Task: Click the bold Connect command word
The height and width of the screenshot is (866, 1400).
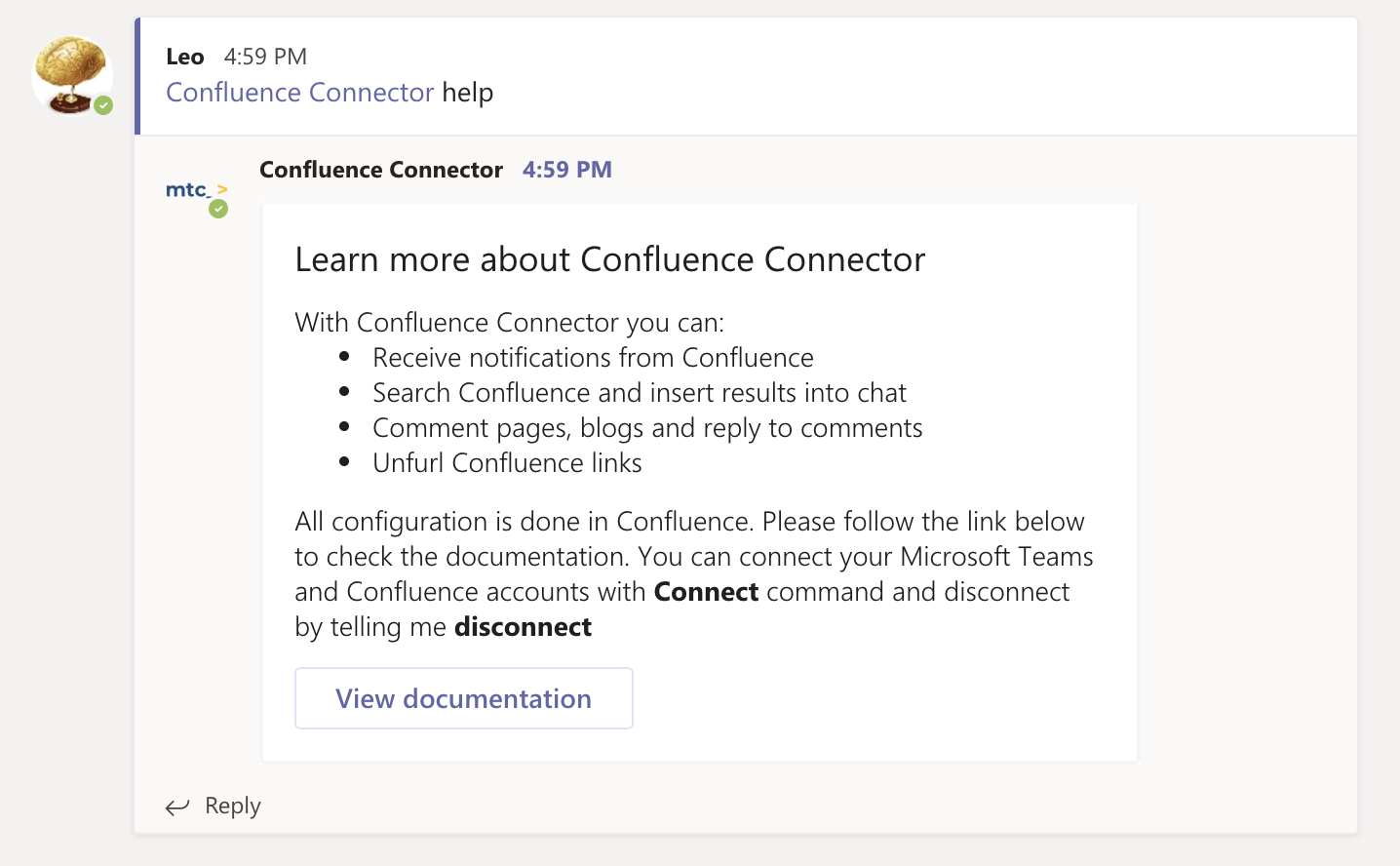Action: 706,592
